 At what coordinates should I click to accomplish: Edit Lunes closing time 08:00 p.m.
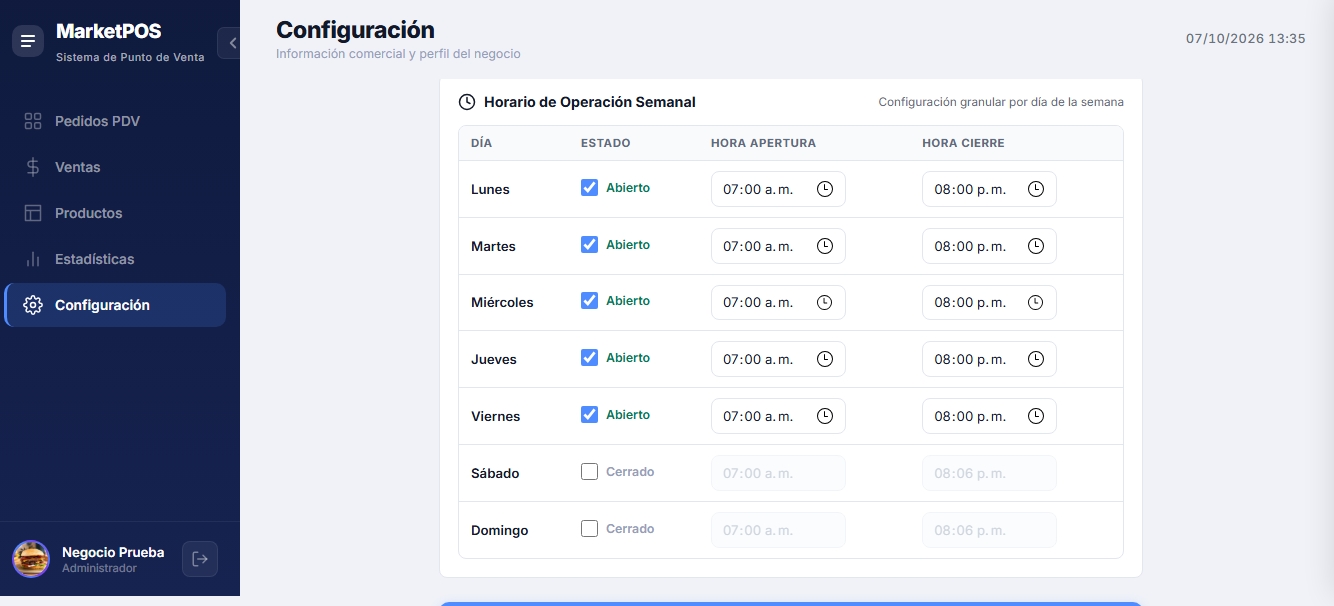click(x=989, y=189)
